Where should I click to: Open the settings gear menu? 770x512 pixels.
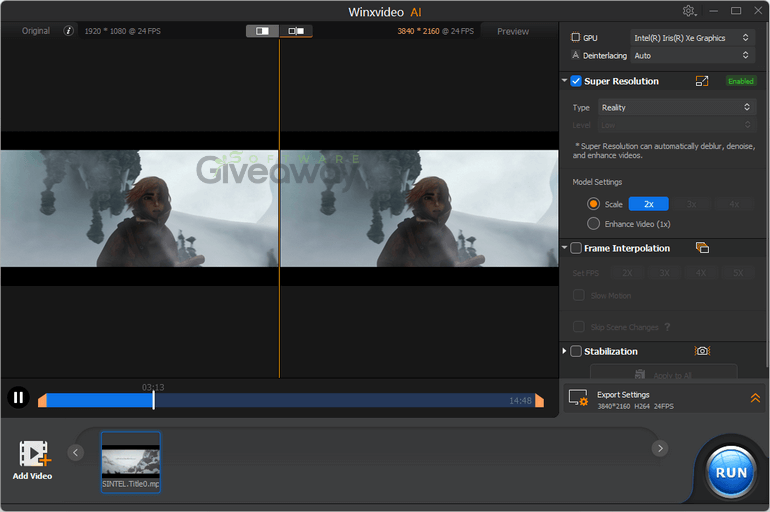(x=689, y=11)
